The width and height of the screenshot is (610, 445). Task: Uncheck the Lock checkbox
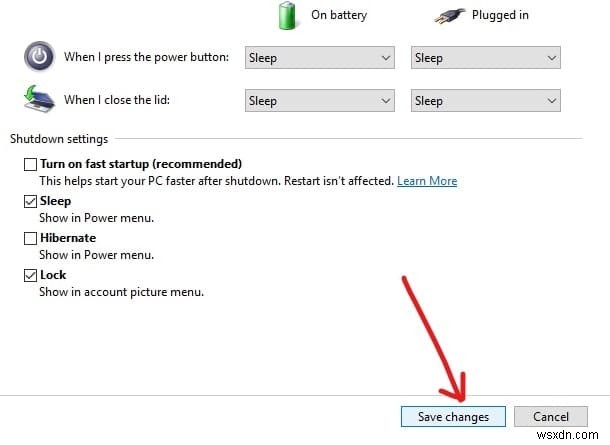tap(31, 275)
